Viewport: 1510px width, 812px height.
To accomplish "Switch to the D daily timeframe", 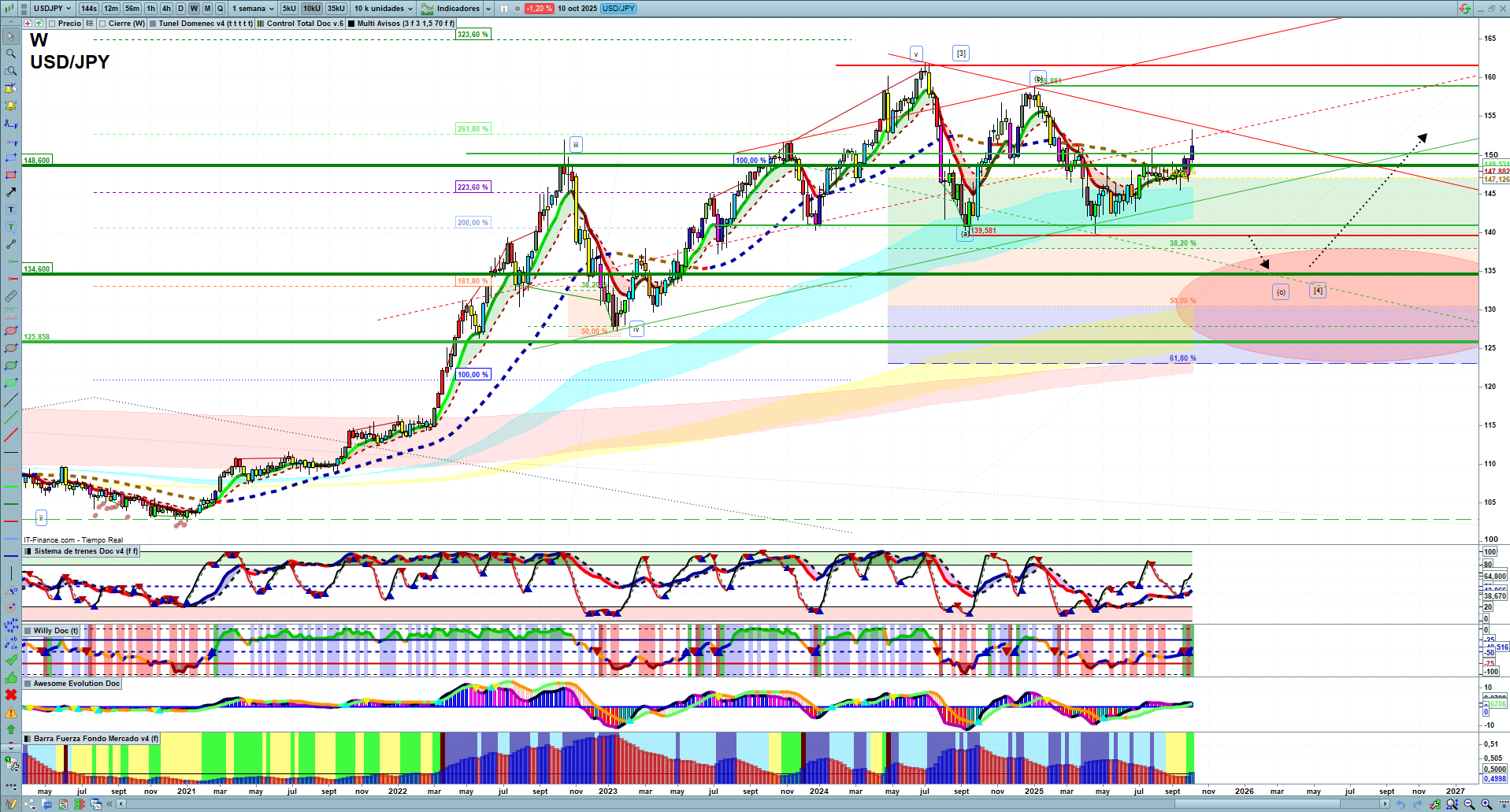I will pyautogui.click(x=180, y=9).
